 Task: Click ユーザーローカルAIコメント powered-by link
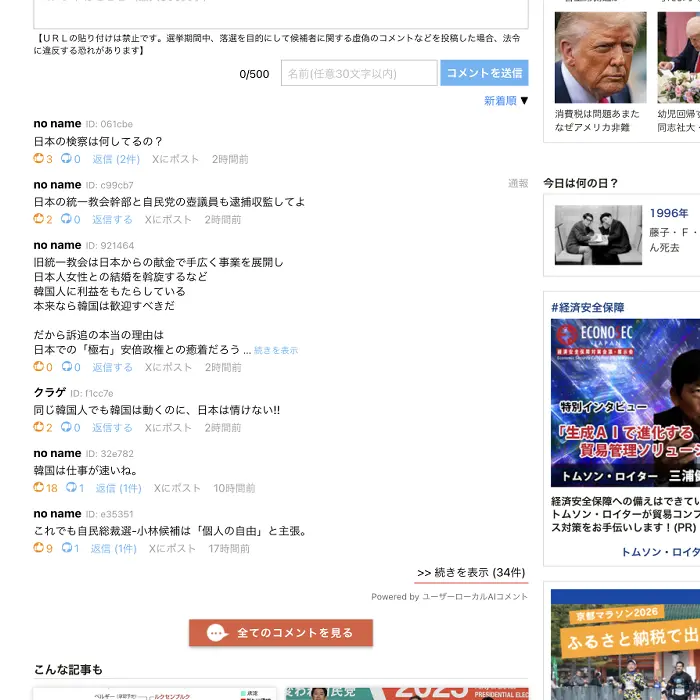coord(475,597)
